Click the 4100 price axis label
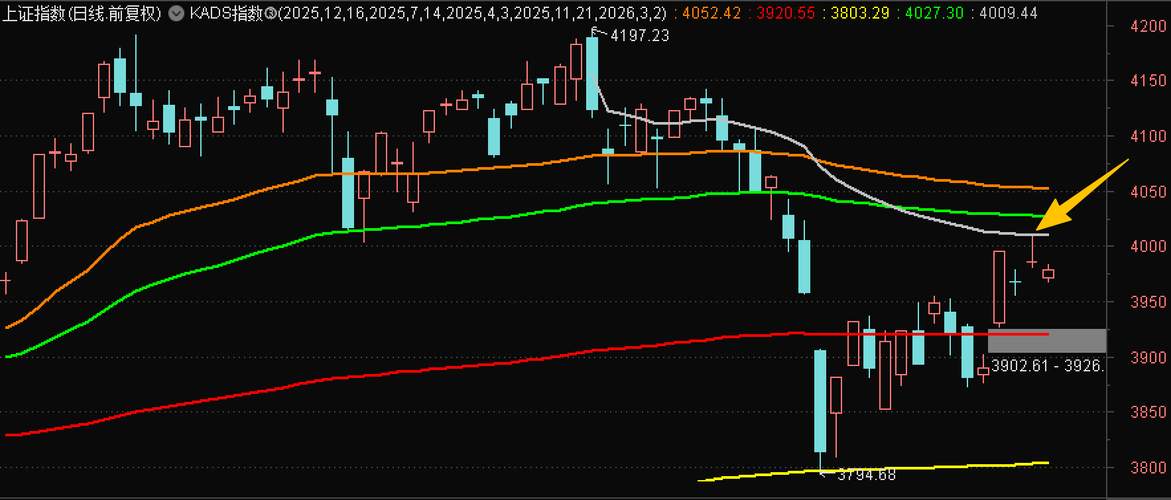 coord(1146,136)
